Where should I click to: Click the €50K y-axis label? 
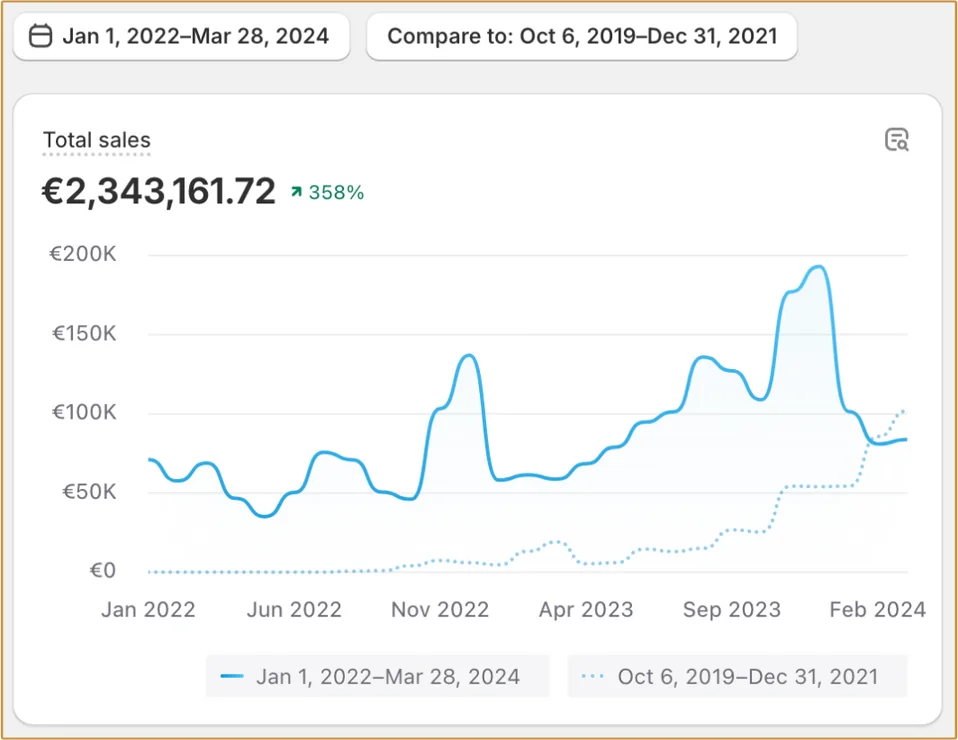(x=89, y=492)
